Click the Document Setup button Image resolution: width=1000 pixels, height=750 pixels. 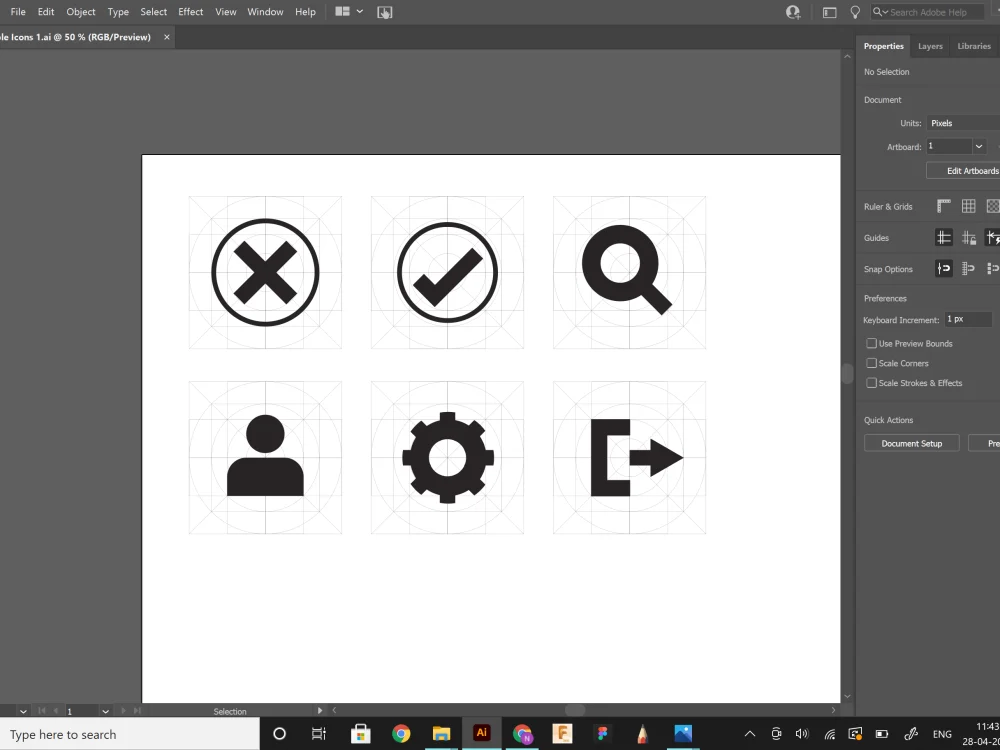911,443
